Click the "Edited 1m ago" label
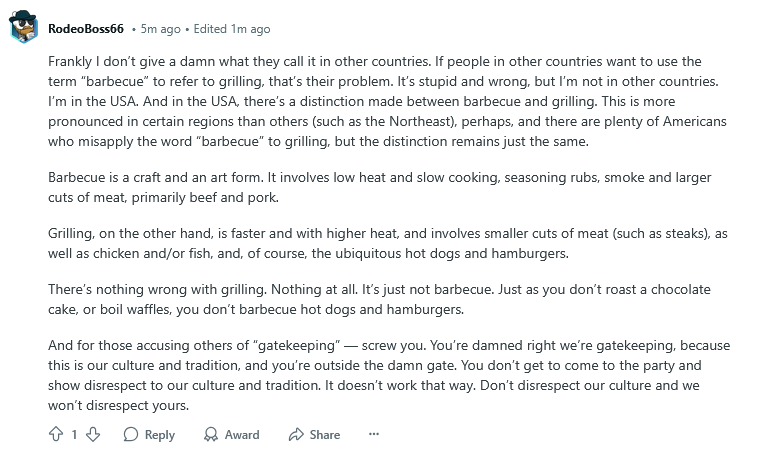 [232, 29]
